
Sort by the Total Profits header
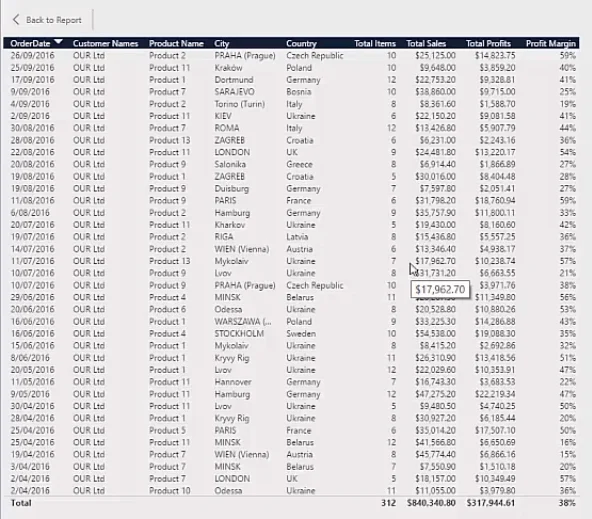click(488, 43)
